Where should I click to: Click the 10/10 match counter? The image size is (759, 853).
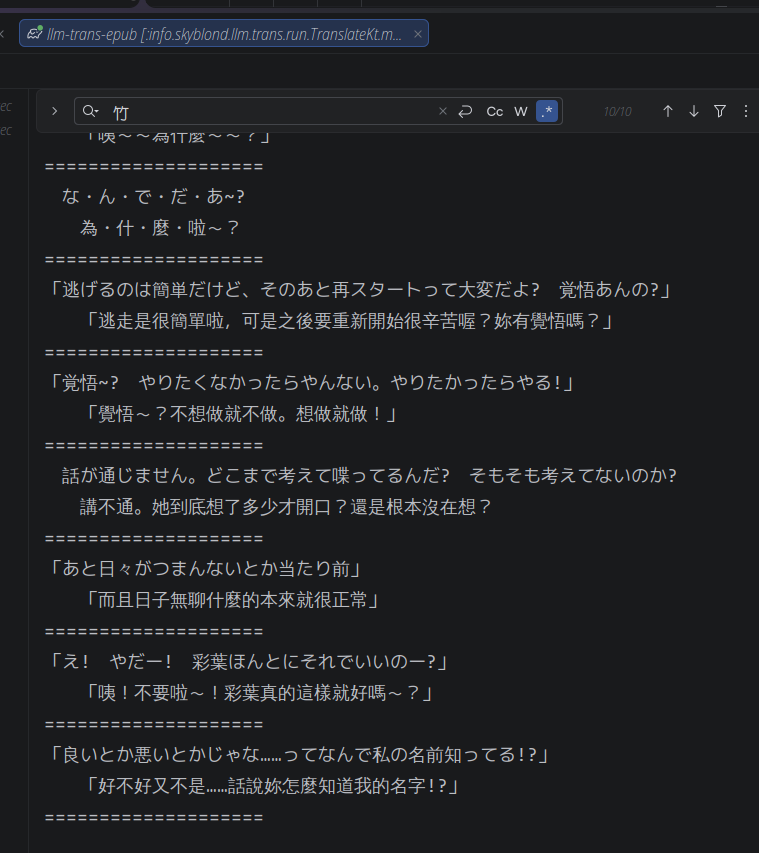pyautogui.click(x=618, y=111)
